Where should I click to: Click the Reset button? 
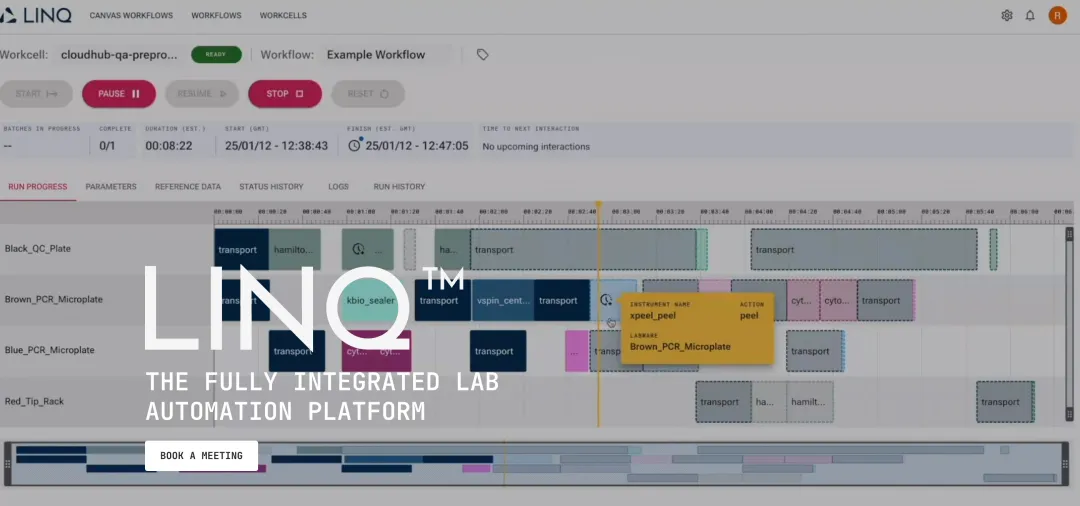pos(368,94)
